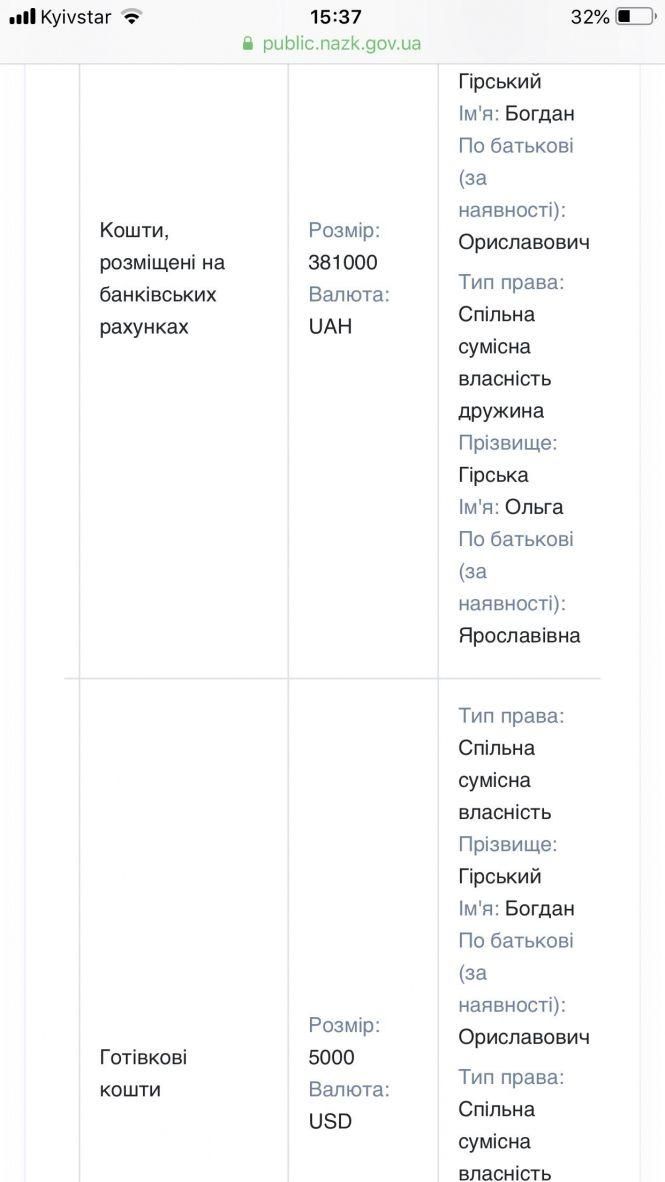Tap the Kyivstar carrier label
Screen dimensions: 665x1182
(x=76, y=17)
